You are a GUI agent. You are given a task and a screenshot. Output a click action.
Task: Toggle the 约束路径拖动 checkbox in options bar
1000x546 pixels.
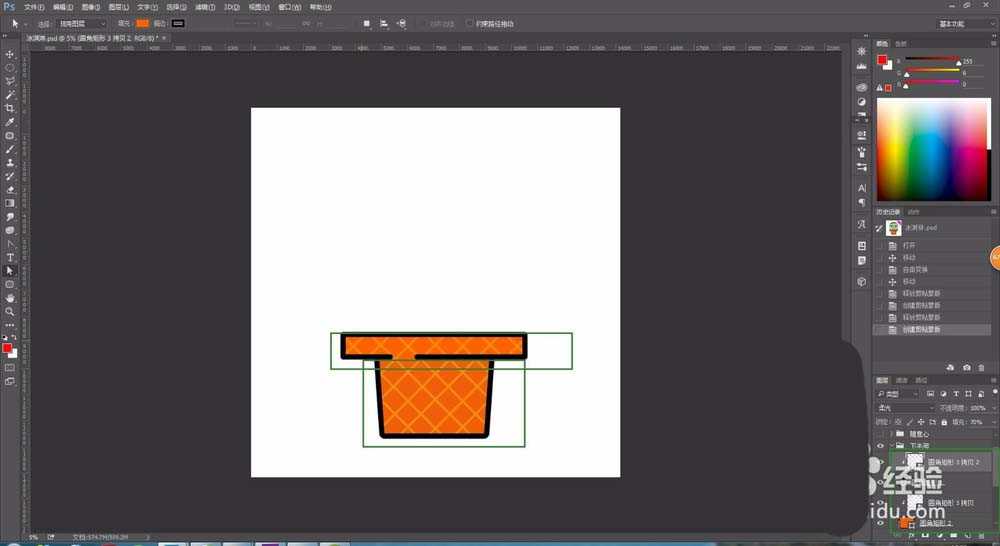[470, 23]
